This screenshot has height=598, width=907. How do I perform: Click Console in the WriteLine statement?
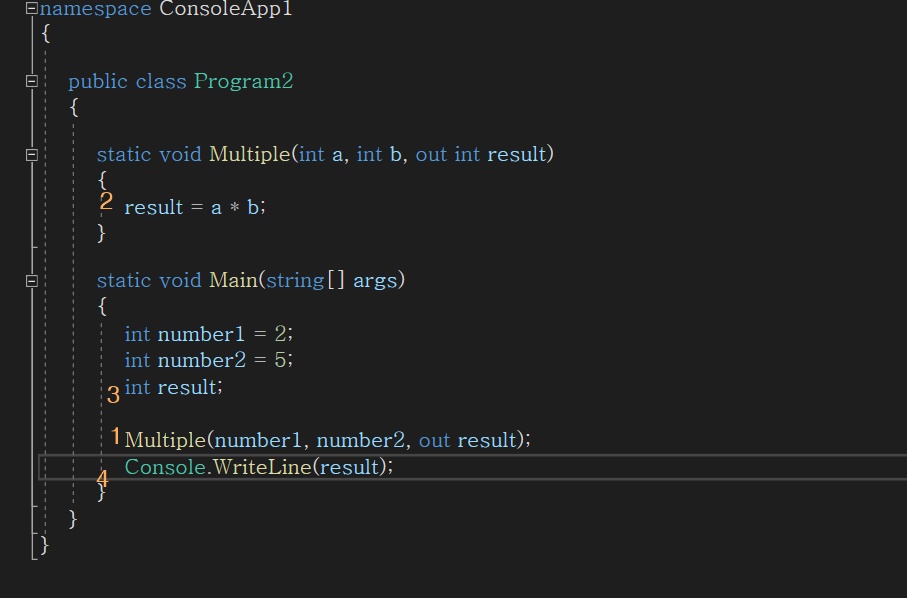[165, 467]
